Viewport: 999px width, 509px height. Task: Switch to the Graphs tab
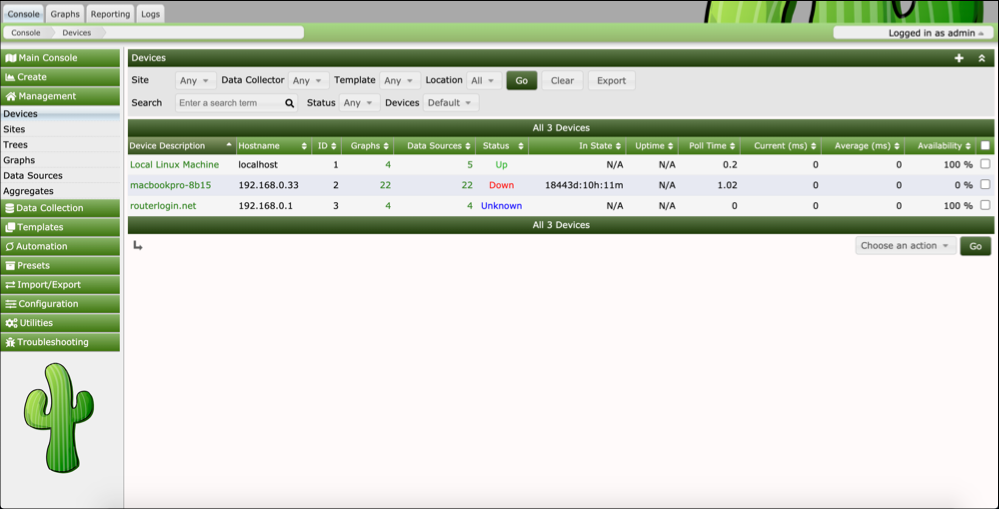pos(65,13)
